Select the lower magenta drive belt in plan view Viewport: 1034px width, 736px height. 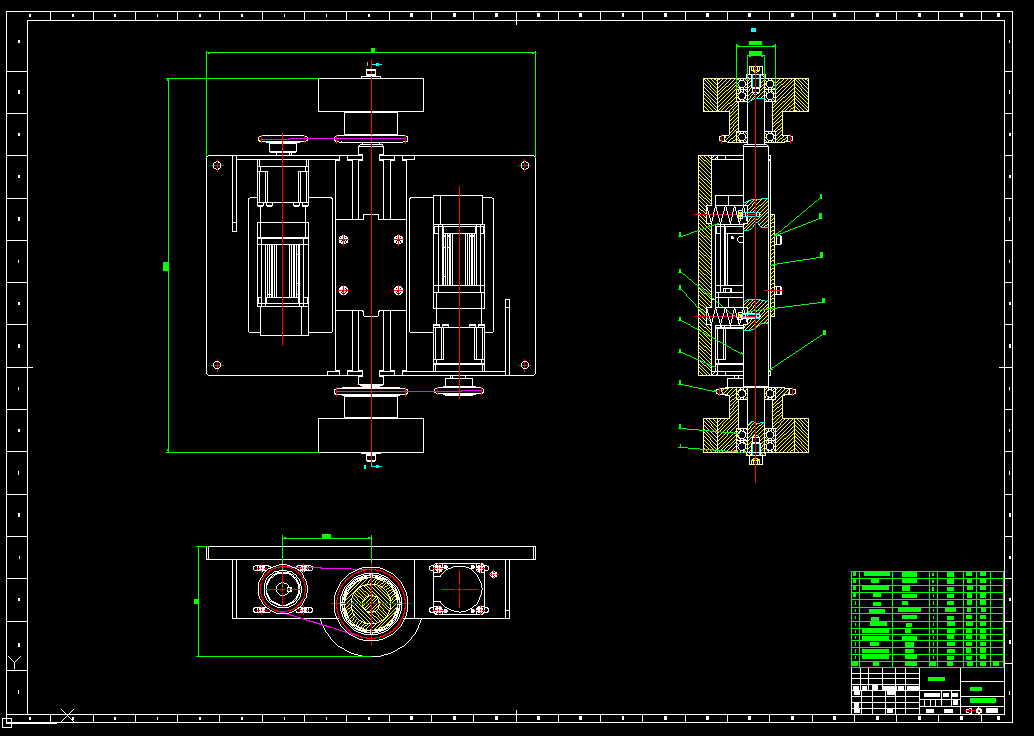pos(409,391)
